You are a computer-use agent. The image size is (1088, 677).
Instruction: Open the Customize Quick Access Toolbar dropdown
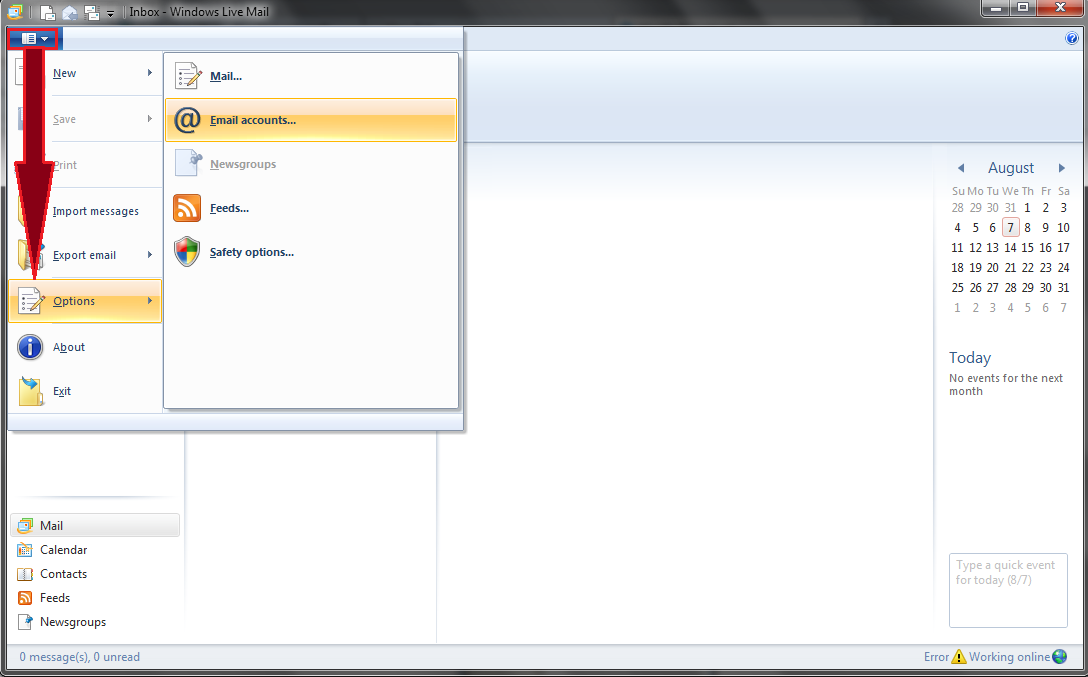pyautogui.click(x=110, y=13)
